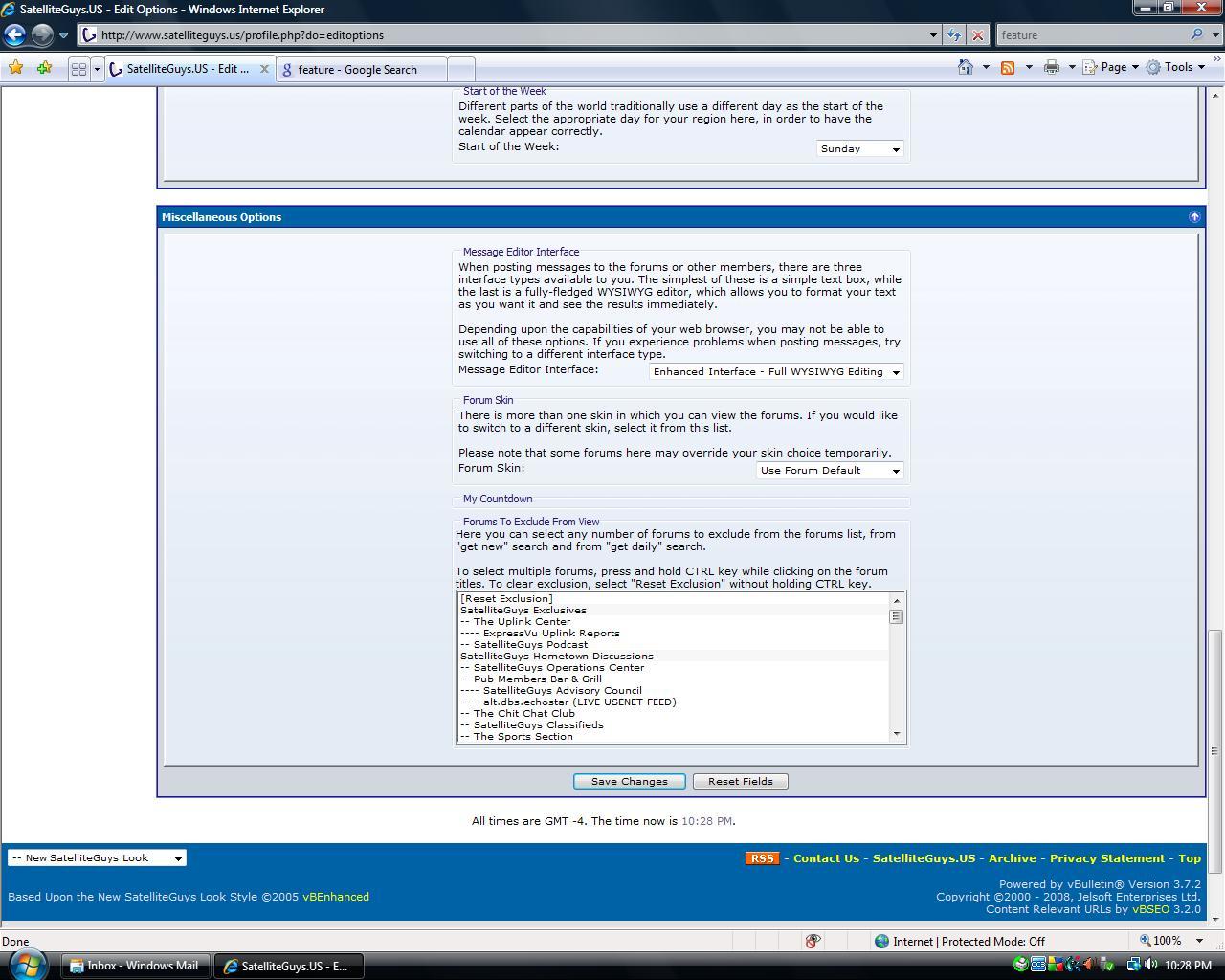Click the orange RSS badge in footer
The height and width of the screenshot is (980, 1225).
point(762,858)
